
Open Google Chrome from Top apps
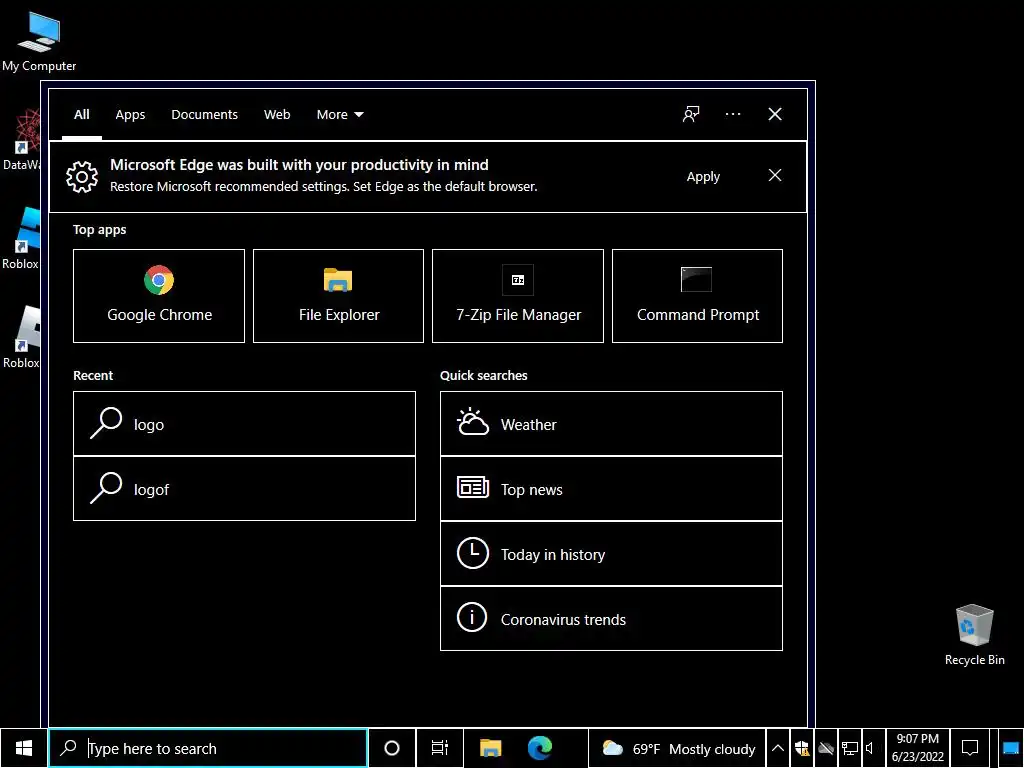click(159, 296)
